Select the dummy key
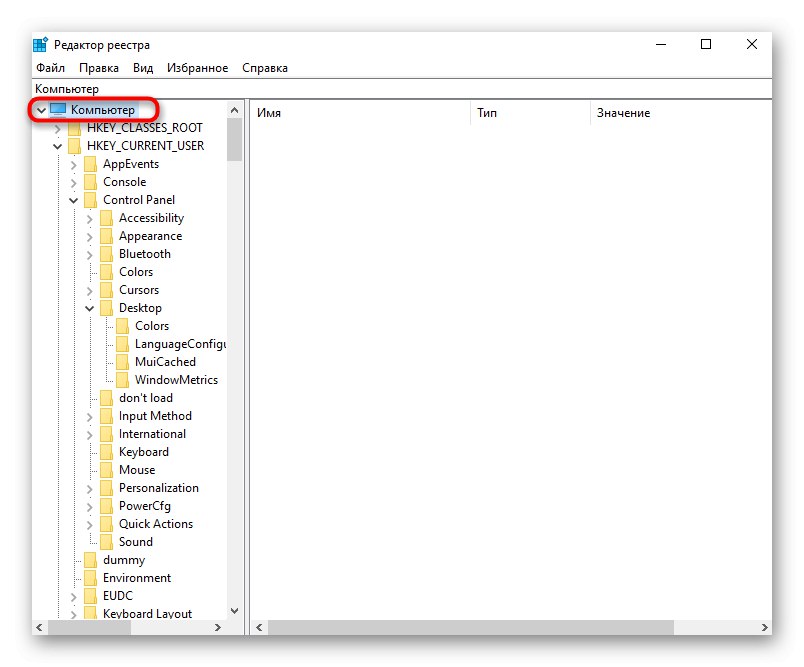This screenshot has height=667, width=804. coord(124,560)
